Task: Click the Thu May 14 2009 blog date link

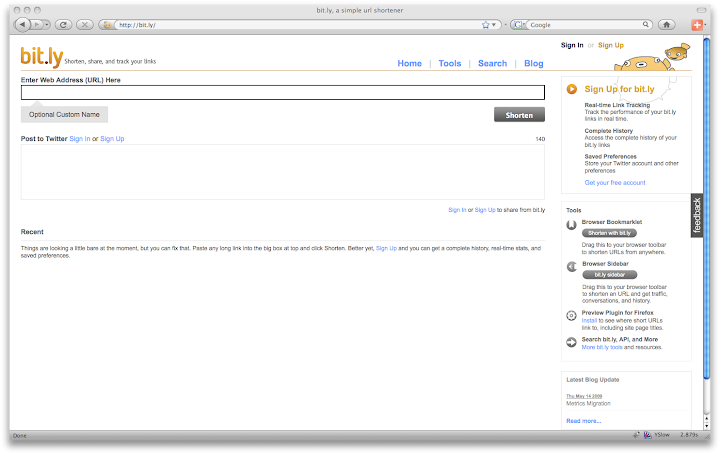Action: click(x=584, y=396)
